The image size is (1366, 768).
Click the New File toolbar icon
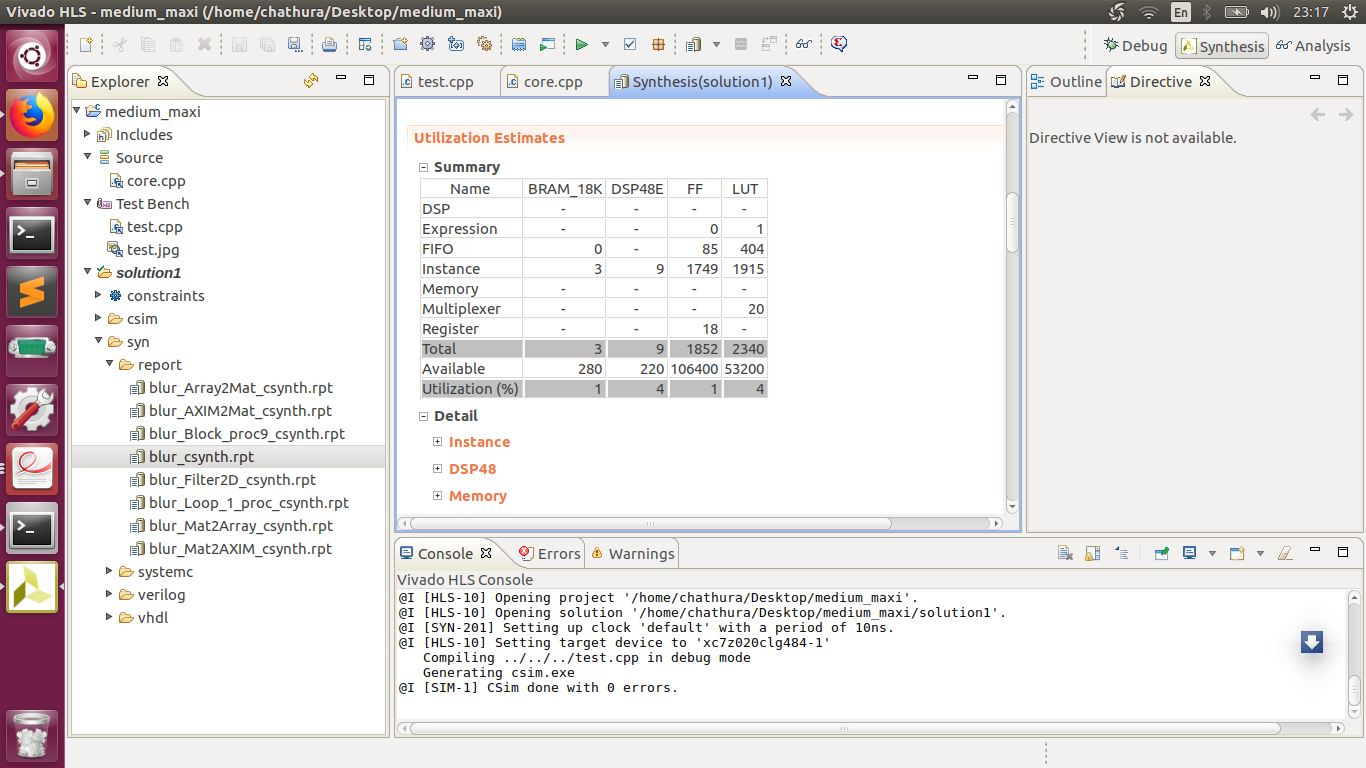[x=86, y=45]
